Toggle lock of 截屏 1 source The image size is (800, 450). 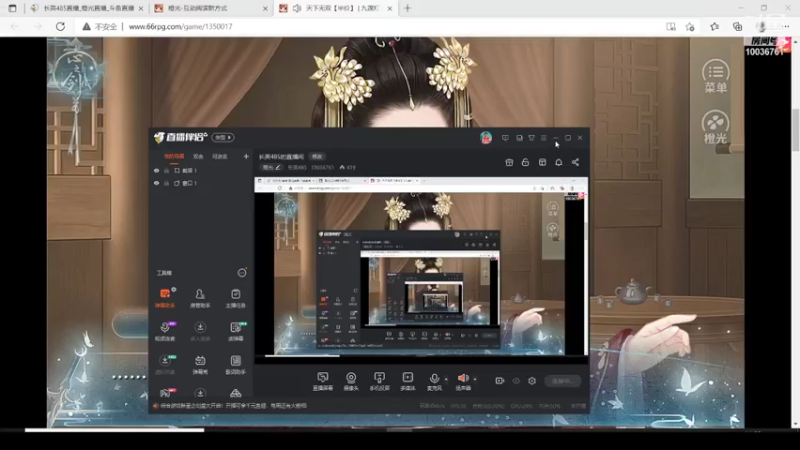pyautogui.click(x=166, y=170)
